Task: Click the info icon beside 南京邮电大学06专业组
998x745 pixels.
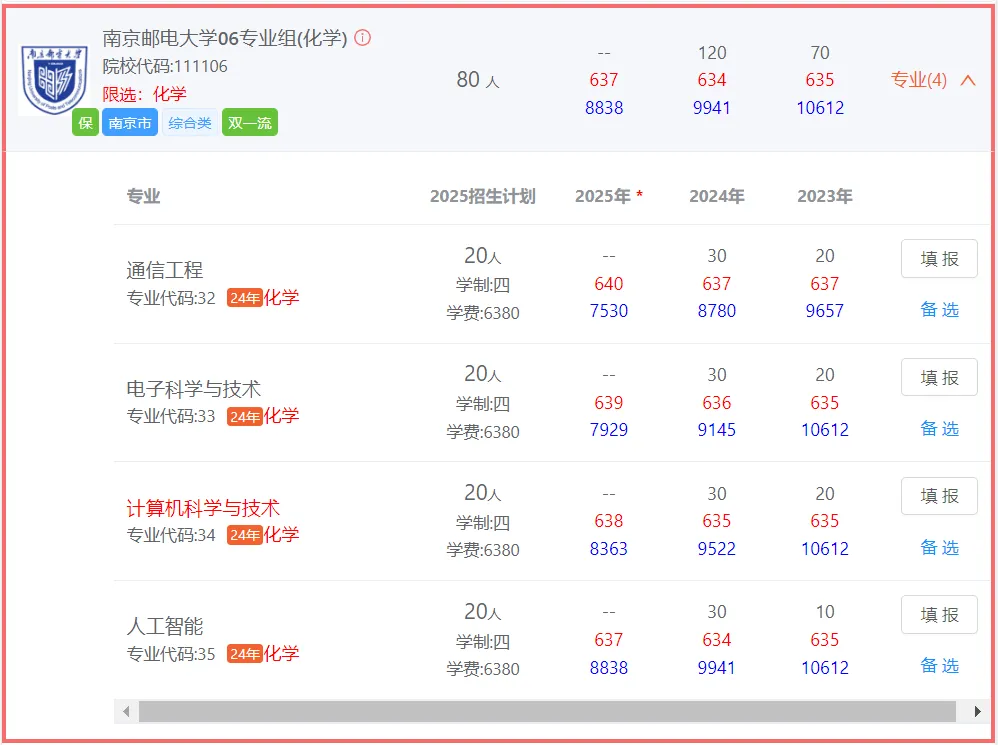Action: coord(362,38)
